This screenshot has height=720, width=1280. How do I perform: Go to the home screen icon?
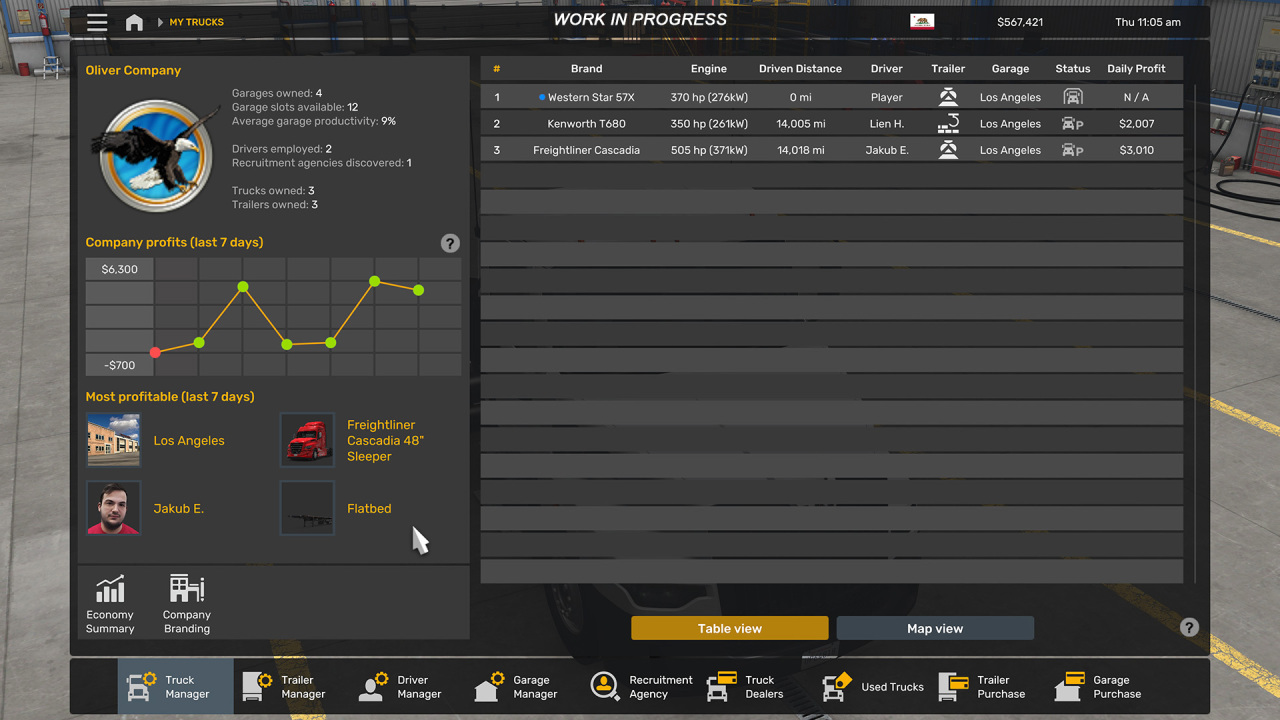point(134,22)
